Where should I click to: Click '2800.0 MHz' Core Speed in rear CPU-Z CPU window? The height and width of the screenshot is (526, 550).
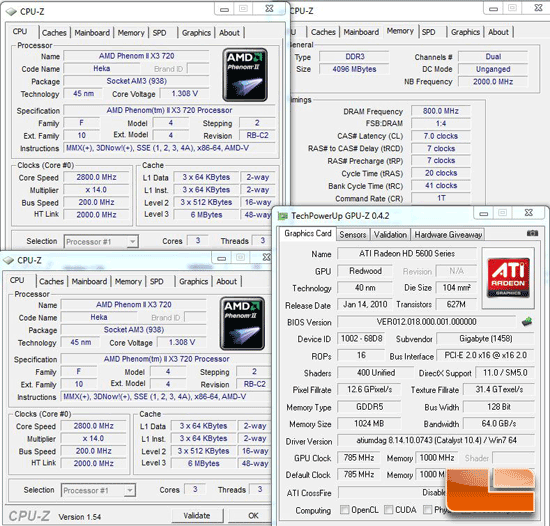(96, 177)
